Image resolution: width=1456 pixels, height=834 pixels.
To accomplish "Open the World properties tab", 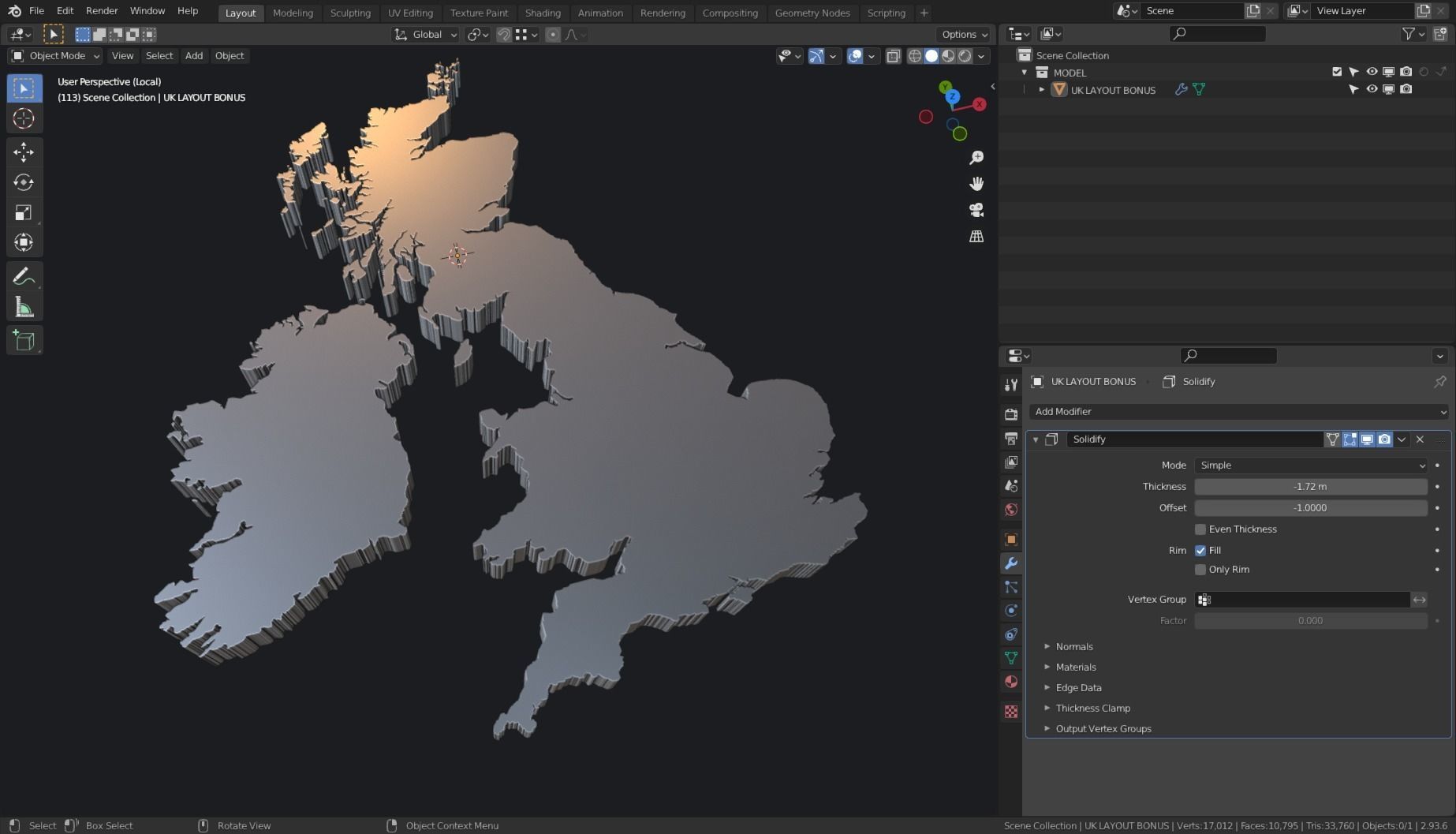I will tap(1011, 509).
